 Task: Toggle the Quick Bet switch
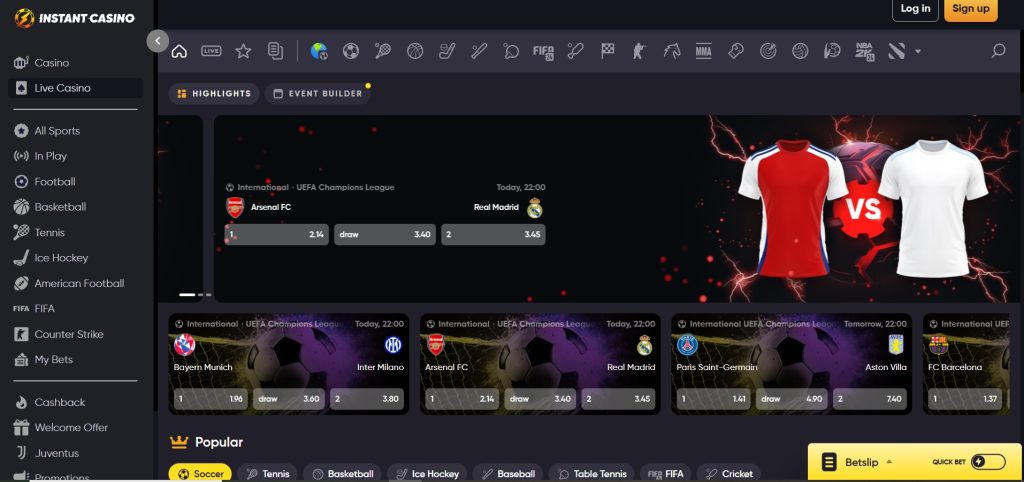[x=987, y=462]
